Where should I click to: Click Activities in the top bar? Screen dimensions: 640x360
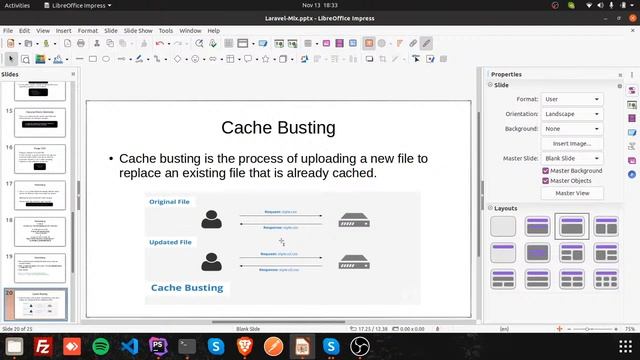(17, 5)
